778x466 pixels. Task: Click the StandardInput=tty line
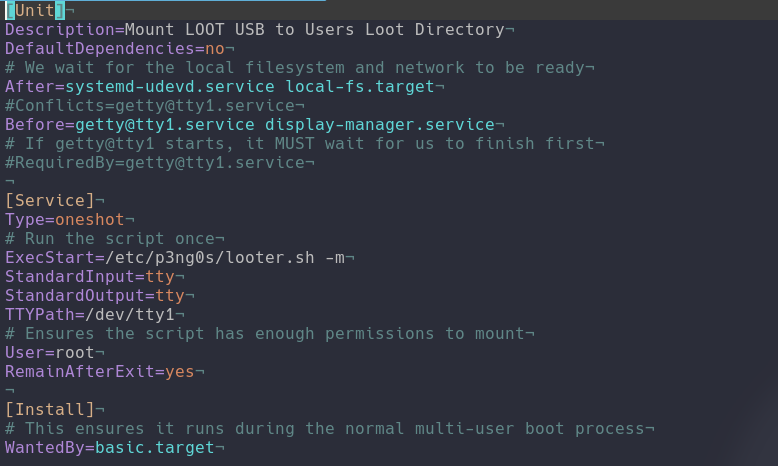[x=90, y=277]
